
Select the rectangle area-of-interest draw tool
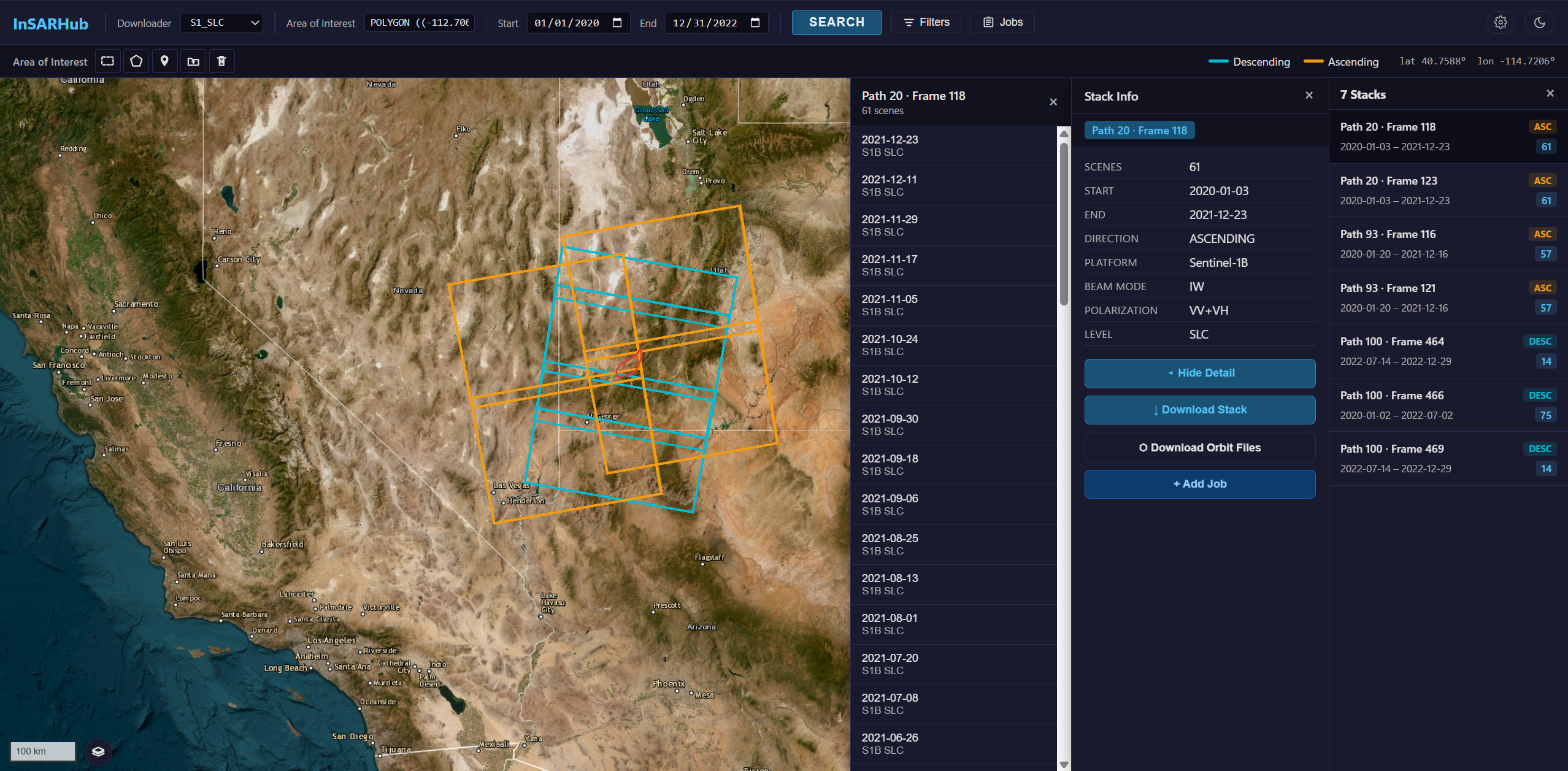[108, 61]
